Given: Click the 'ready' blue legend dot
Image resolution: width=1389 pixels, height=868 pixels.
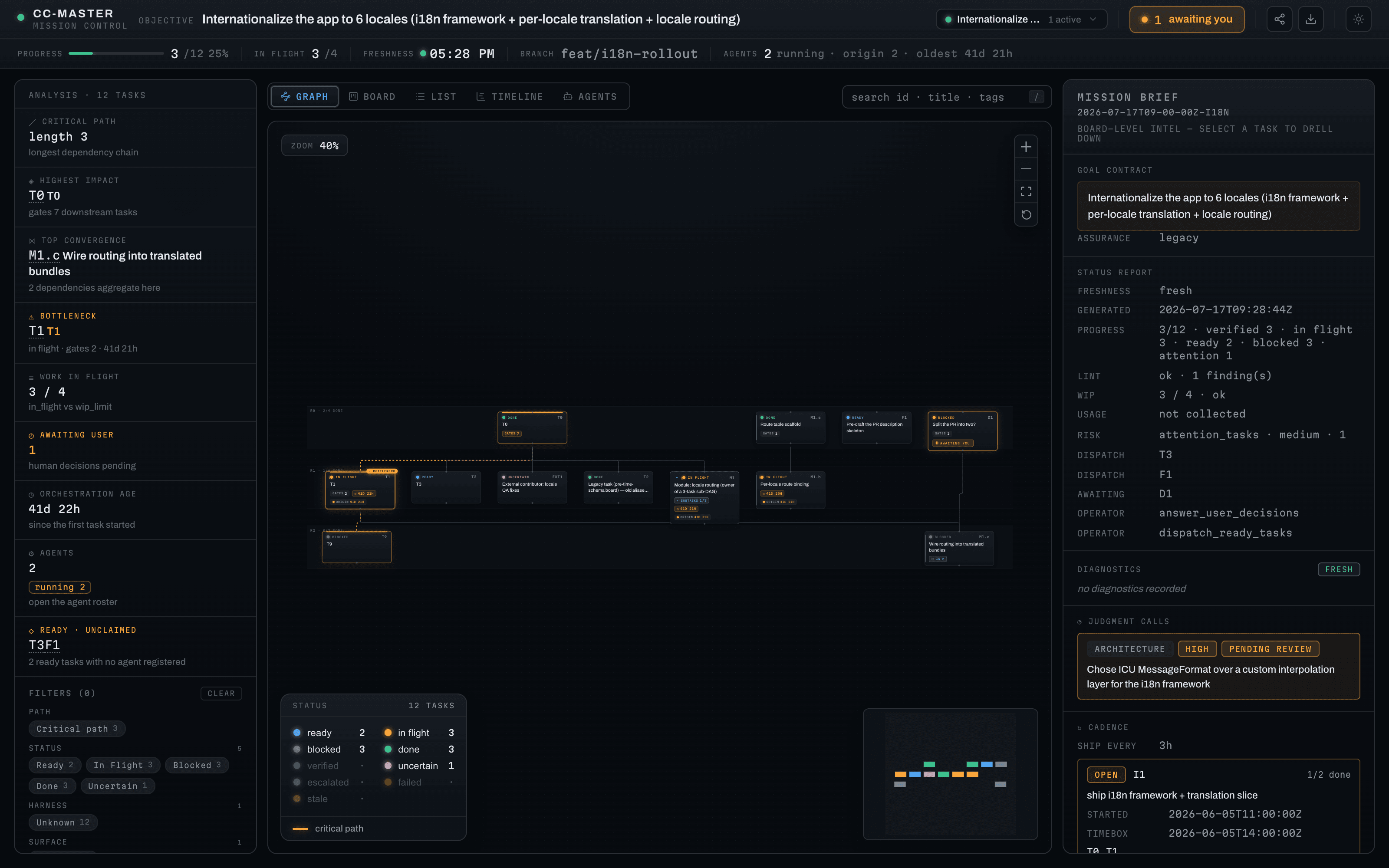Looking at the screenshot, I should pyautogui.click(x=297, y=733).
